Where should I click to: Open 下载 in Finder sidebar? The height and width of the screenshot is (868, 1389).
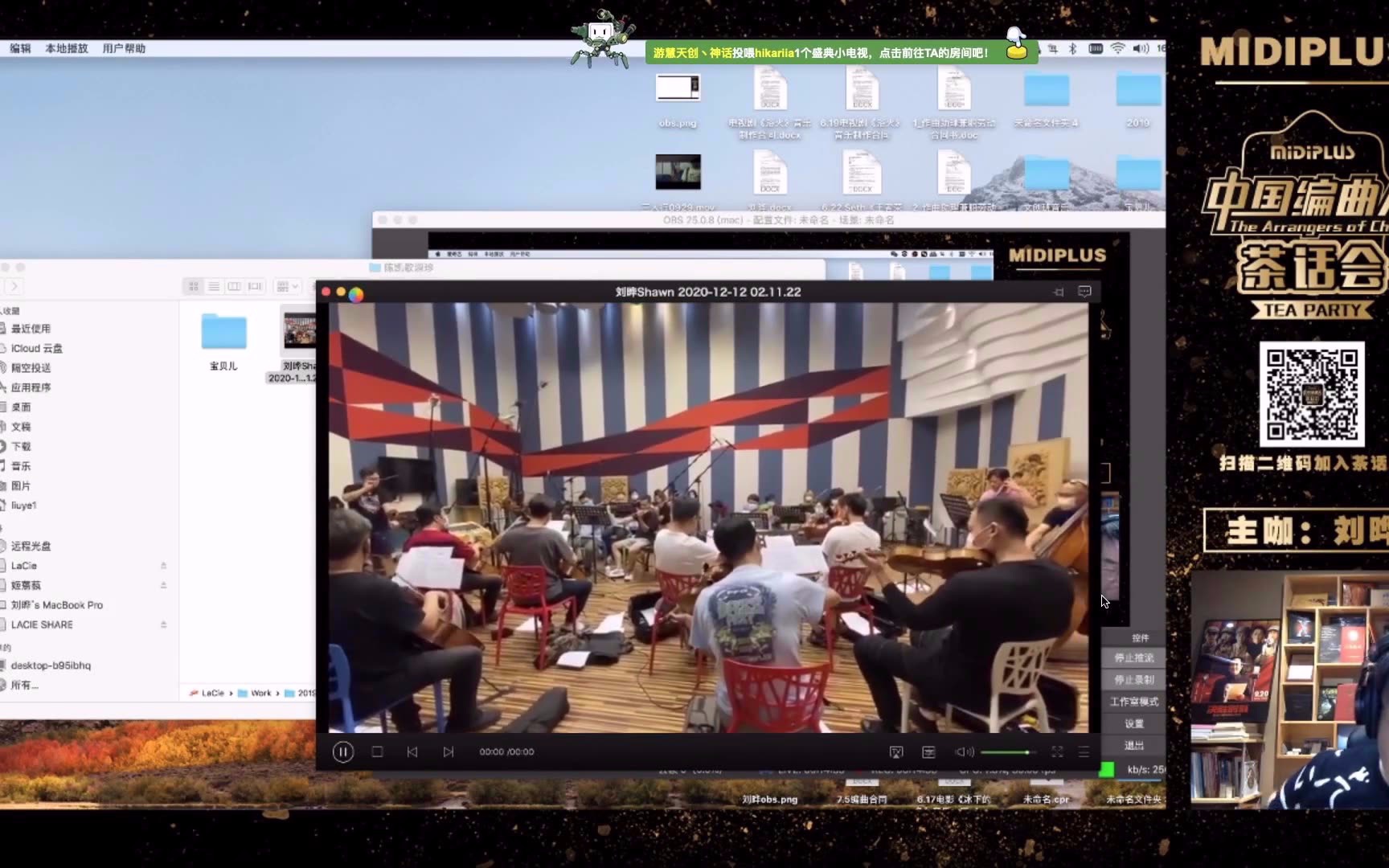21,447
